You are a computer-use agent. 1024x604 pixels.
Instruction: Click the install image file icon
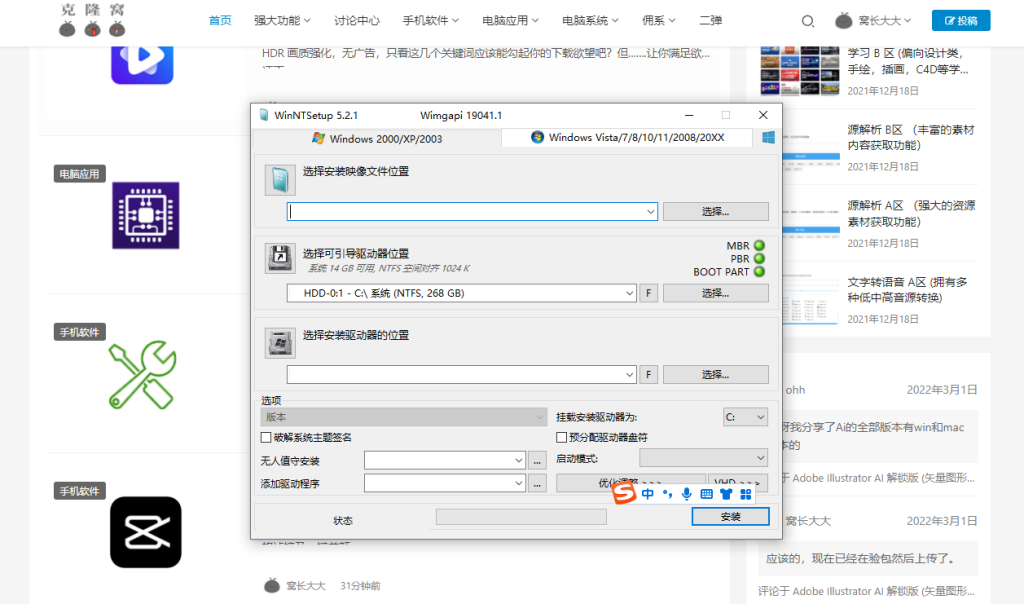click(280, 180)
